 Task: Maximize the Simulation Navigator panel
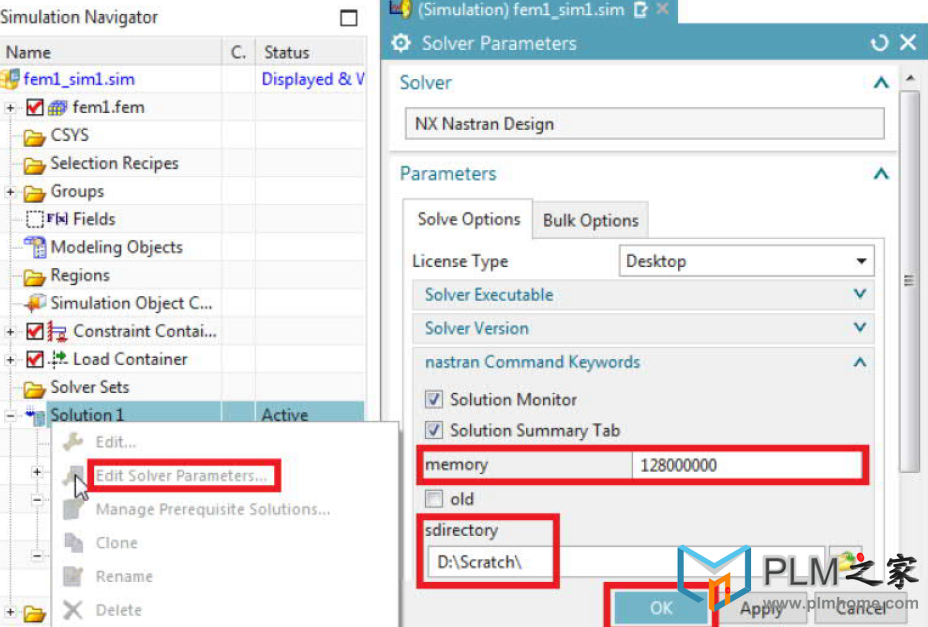coord(349,18)
